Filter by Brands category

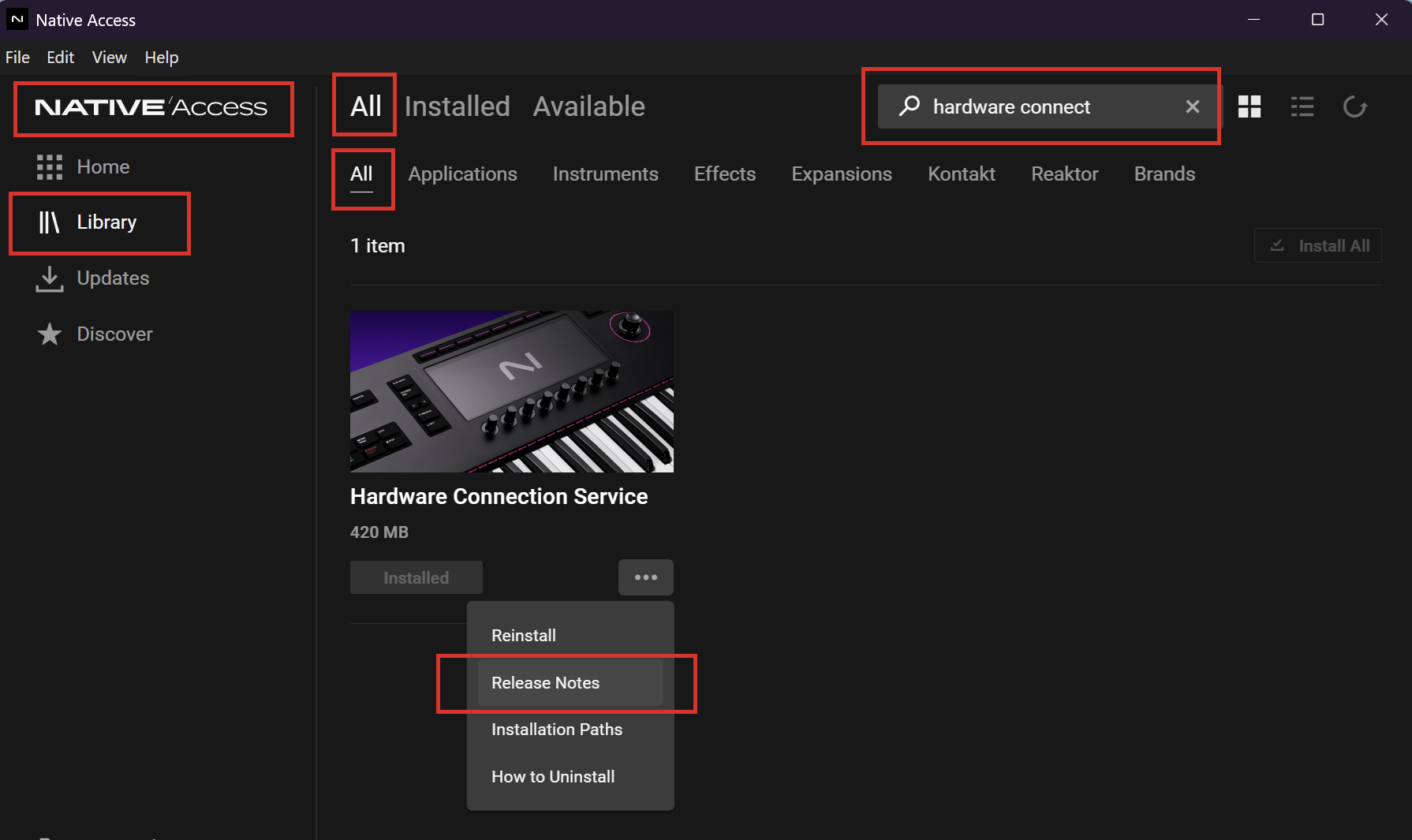(1164, 174)
